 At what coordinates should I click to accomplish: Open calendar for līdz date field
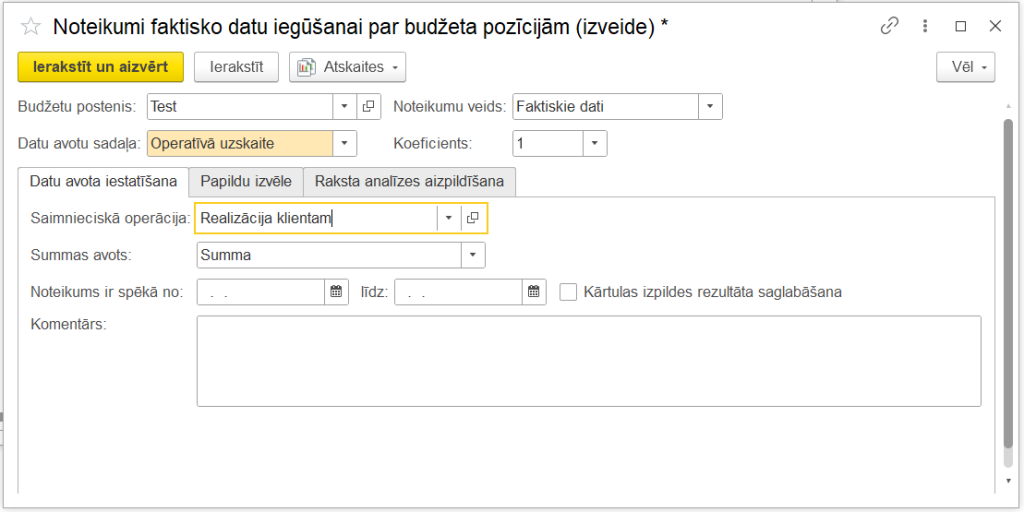[x=534, y=292]
